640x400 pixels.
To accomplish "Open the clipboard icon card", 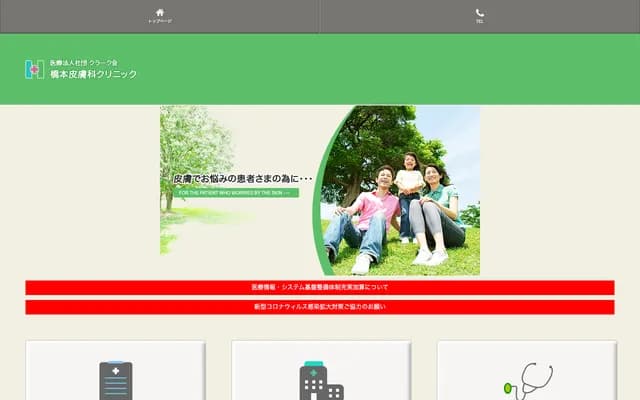I will [x=116, y=371].
